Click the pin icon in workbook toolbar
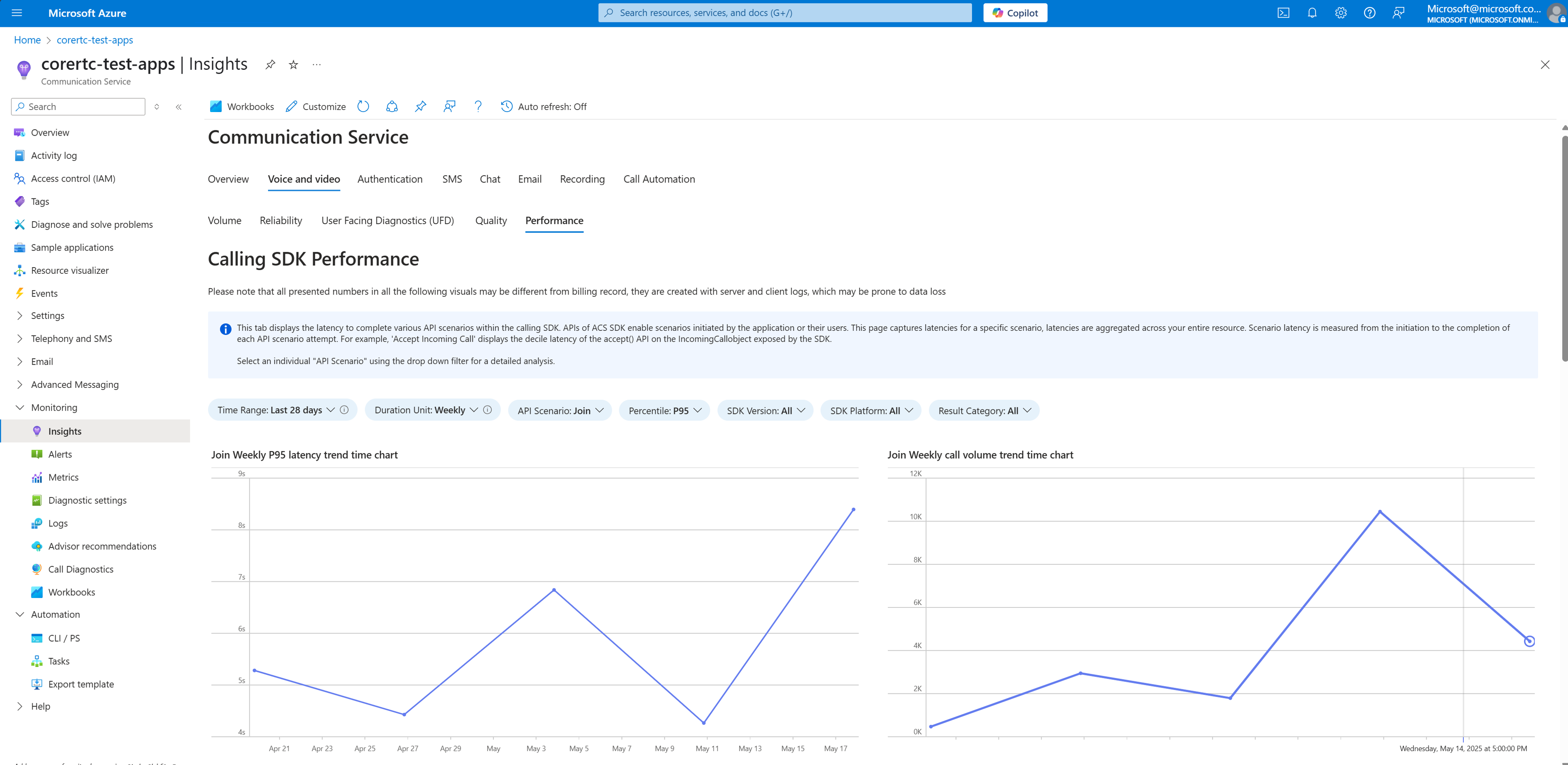This screenshot has width=1568, height=765. pos(421,107)
